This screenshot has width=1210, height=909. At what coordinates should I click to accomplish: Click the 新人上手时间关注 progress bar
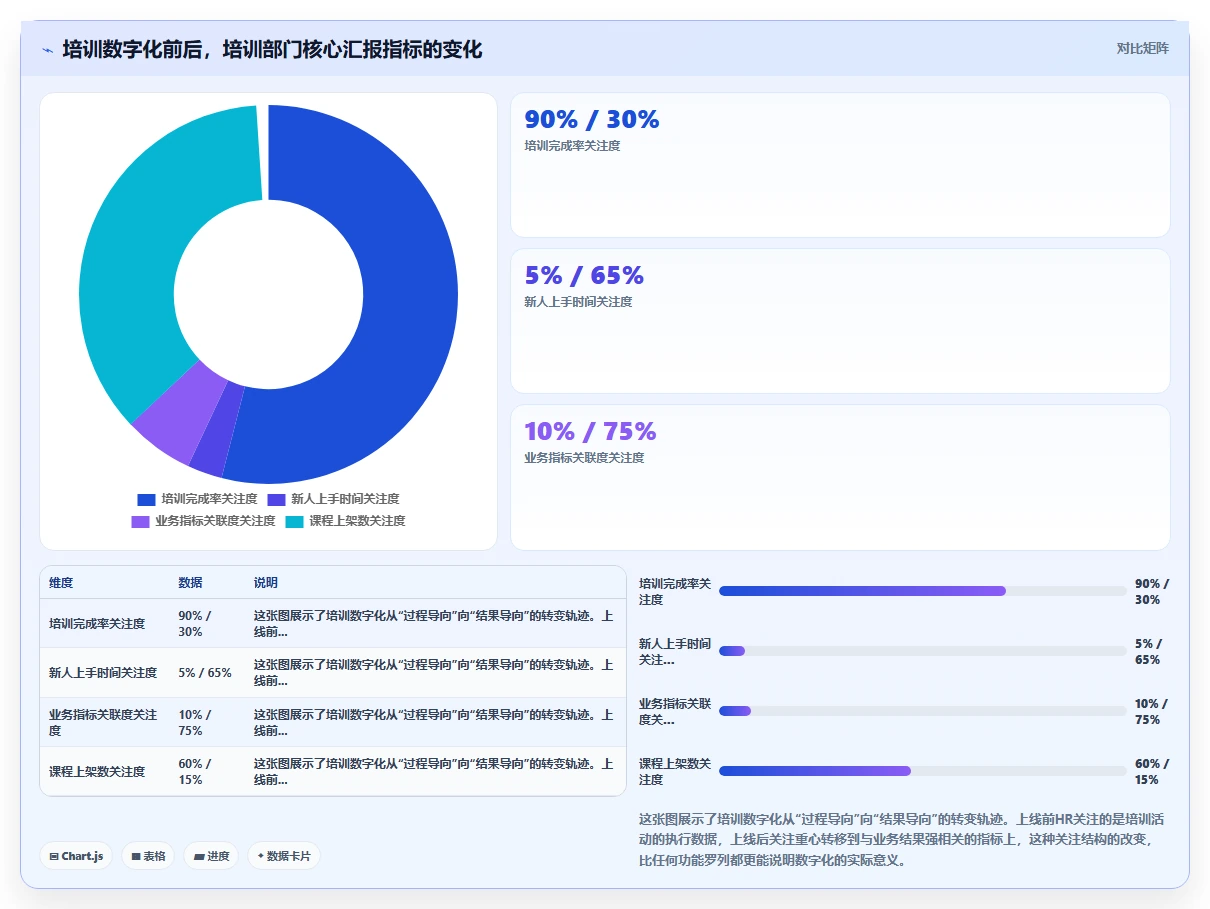pyautogui.click(x=923, y=651)
